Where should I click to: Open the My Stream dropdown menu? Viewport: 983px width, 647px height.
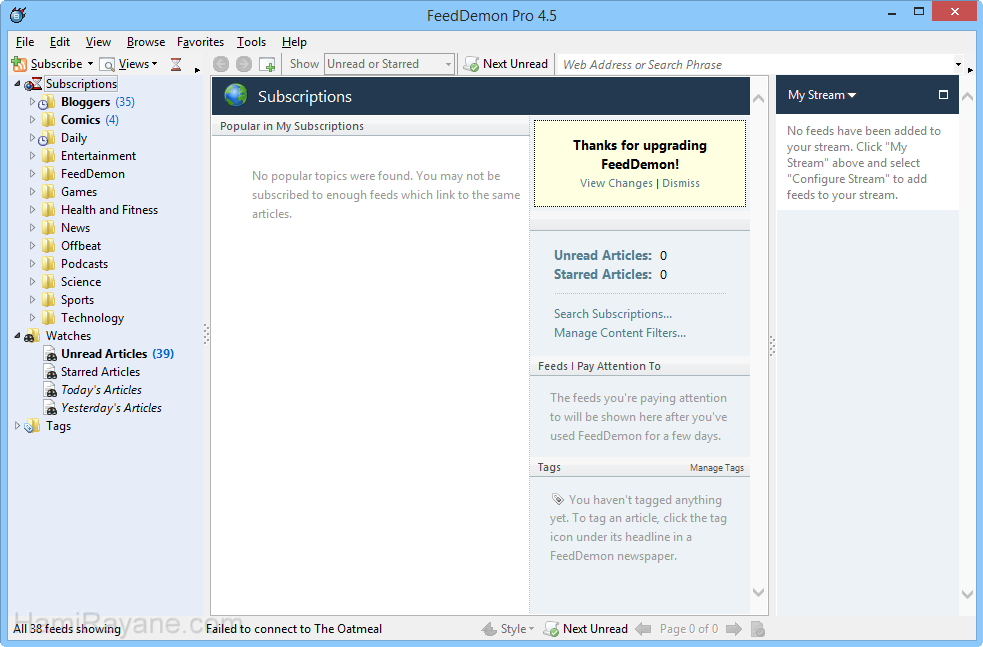pos(822,95)
